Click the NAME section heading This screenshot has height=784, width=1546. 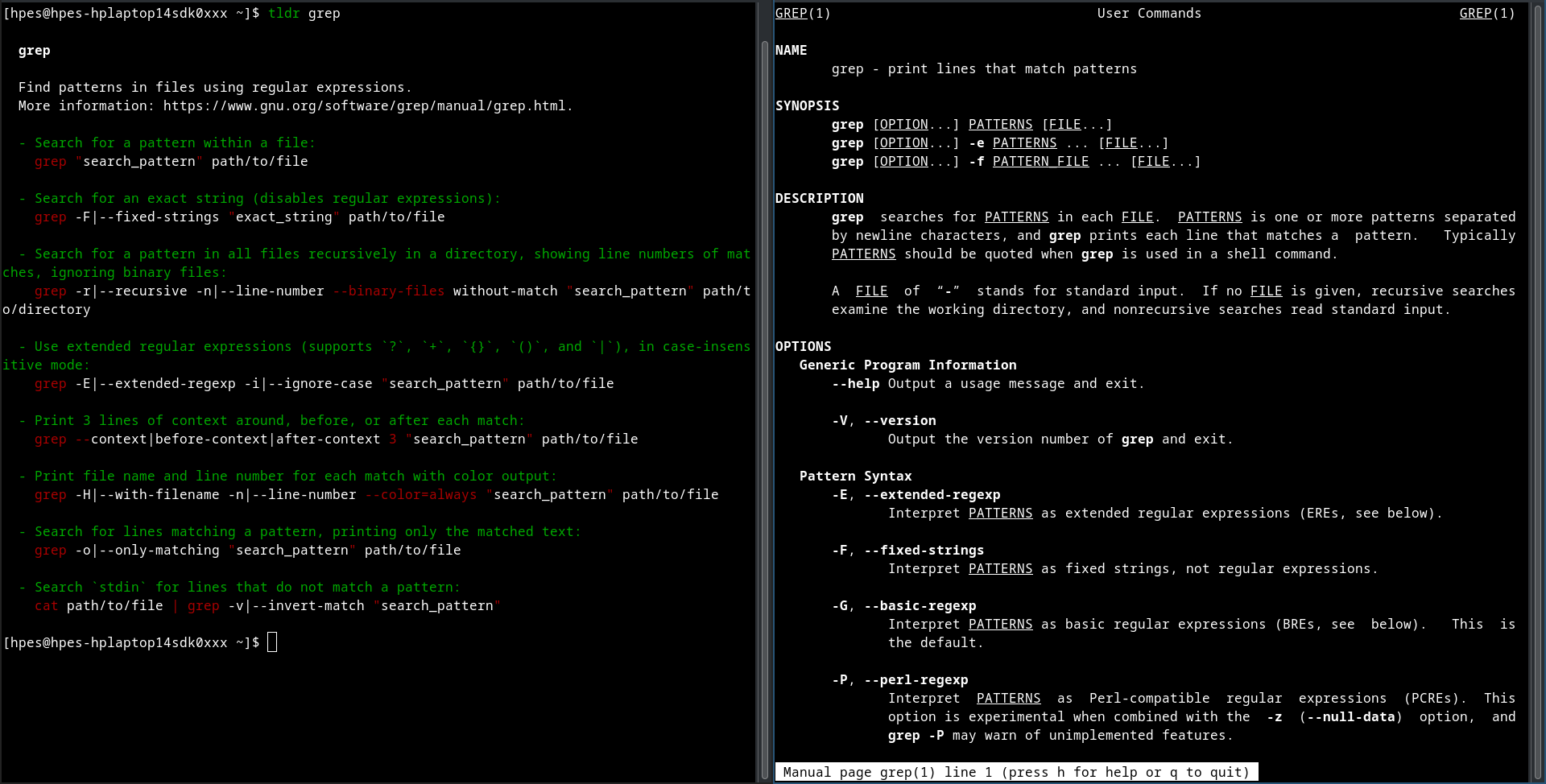[x=791, y=50]
